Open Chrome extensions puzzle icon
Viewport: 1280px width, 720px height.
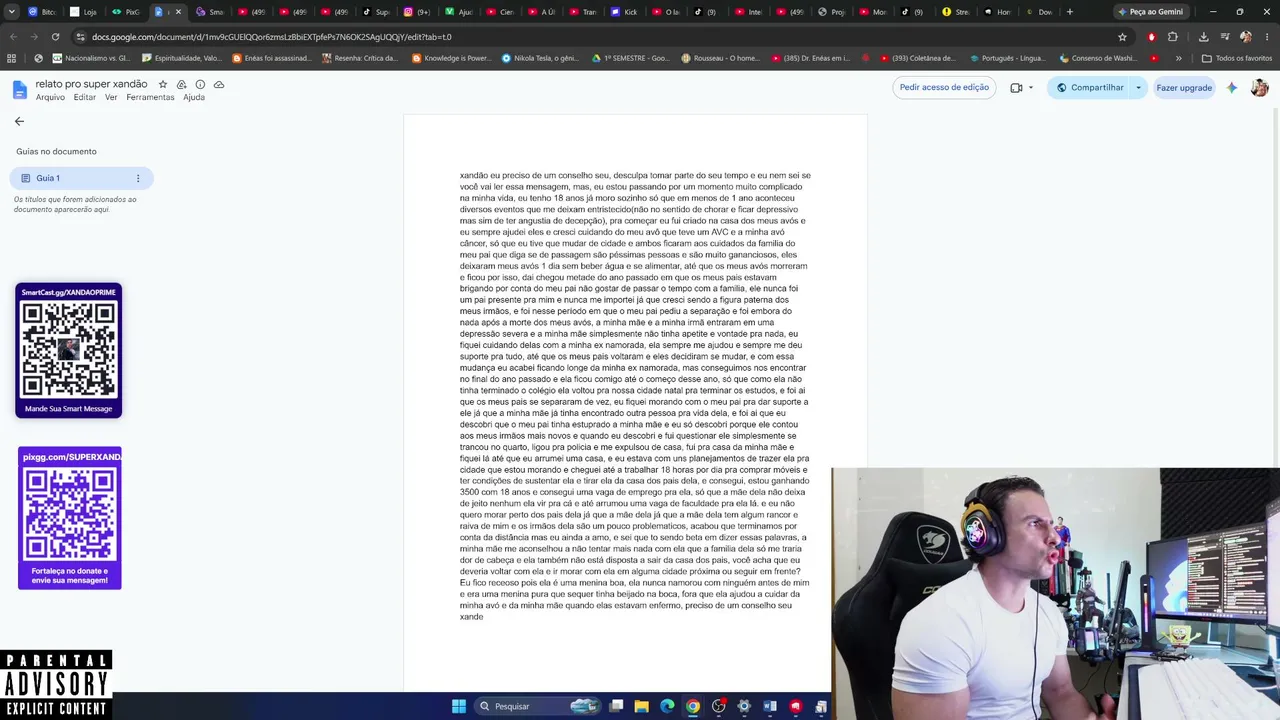point(1173,37)
